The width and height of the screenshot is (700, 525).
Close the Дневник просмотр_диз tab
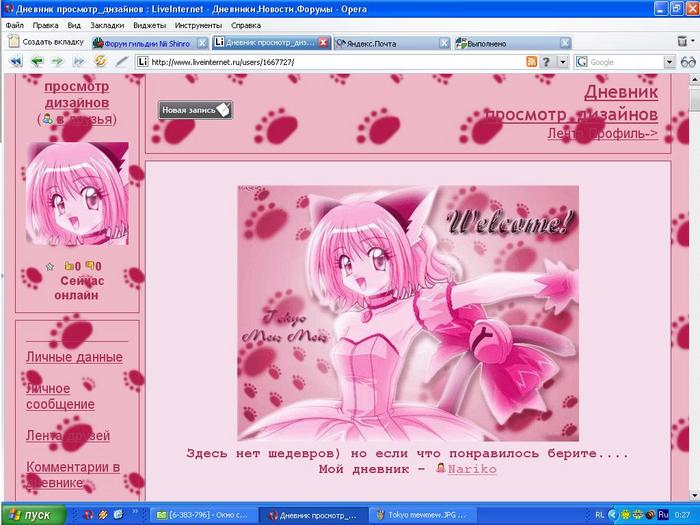[x=324, y=43]
